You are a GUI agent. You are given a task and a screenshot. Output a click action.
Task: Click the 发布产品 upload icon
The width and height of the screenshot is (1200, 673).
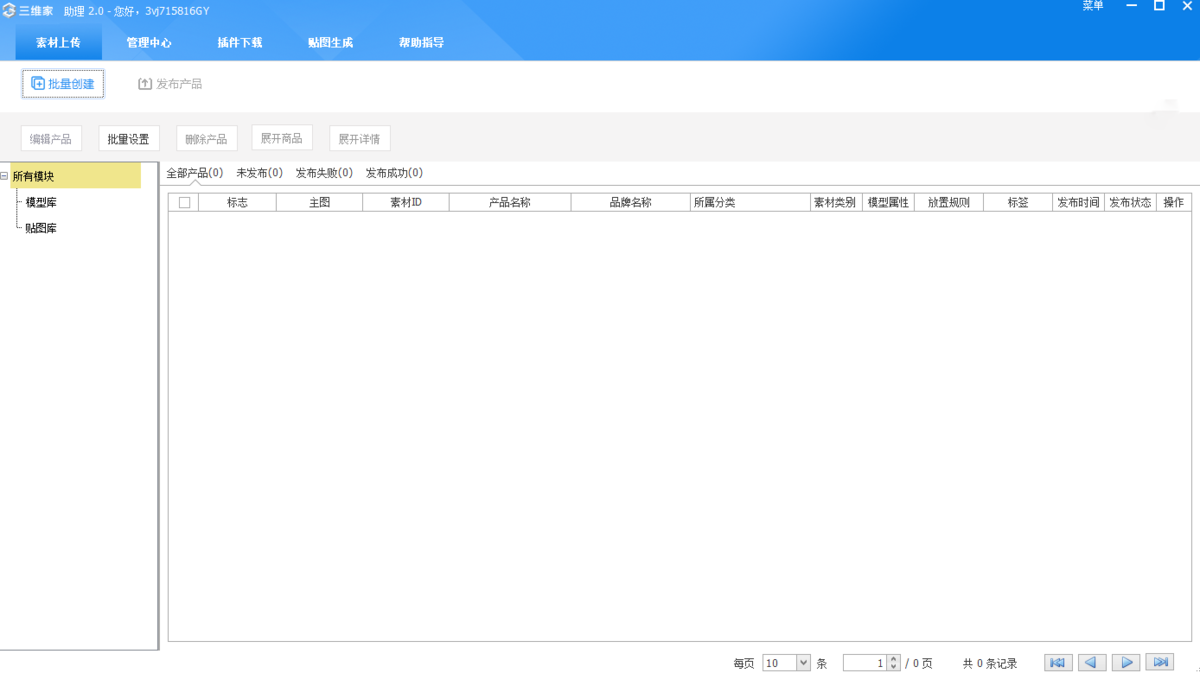coord(144,84)
